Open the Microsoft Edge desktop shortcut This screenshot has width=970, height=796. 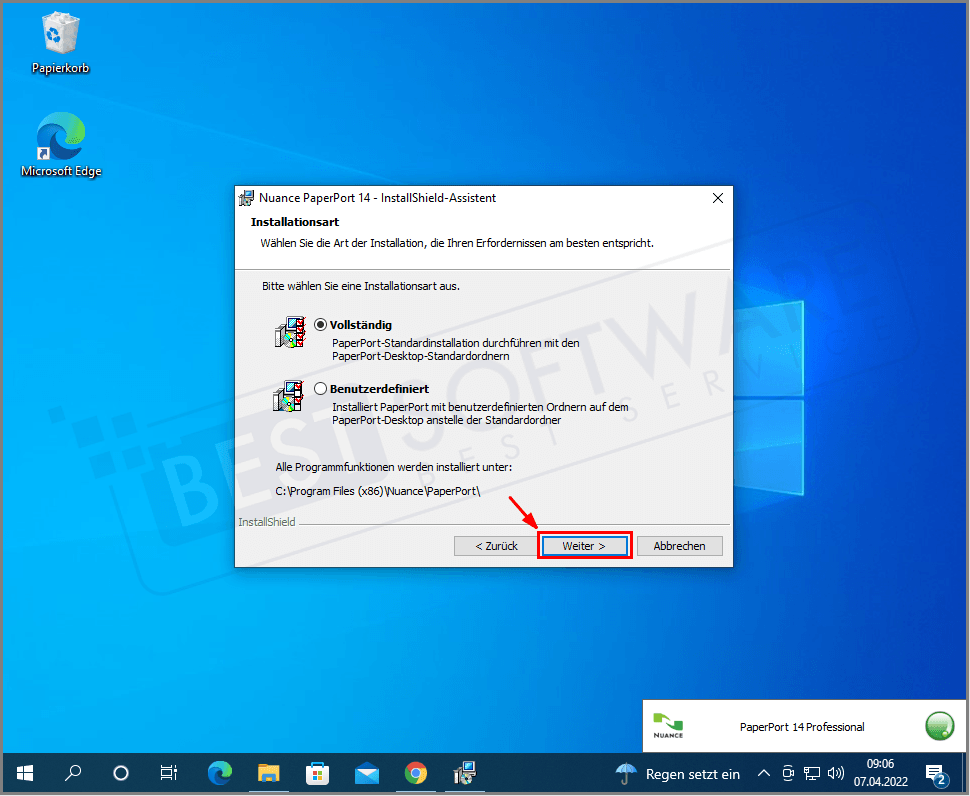[60, 145]
